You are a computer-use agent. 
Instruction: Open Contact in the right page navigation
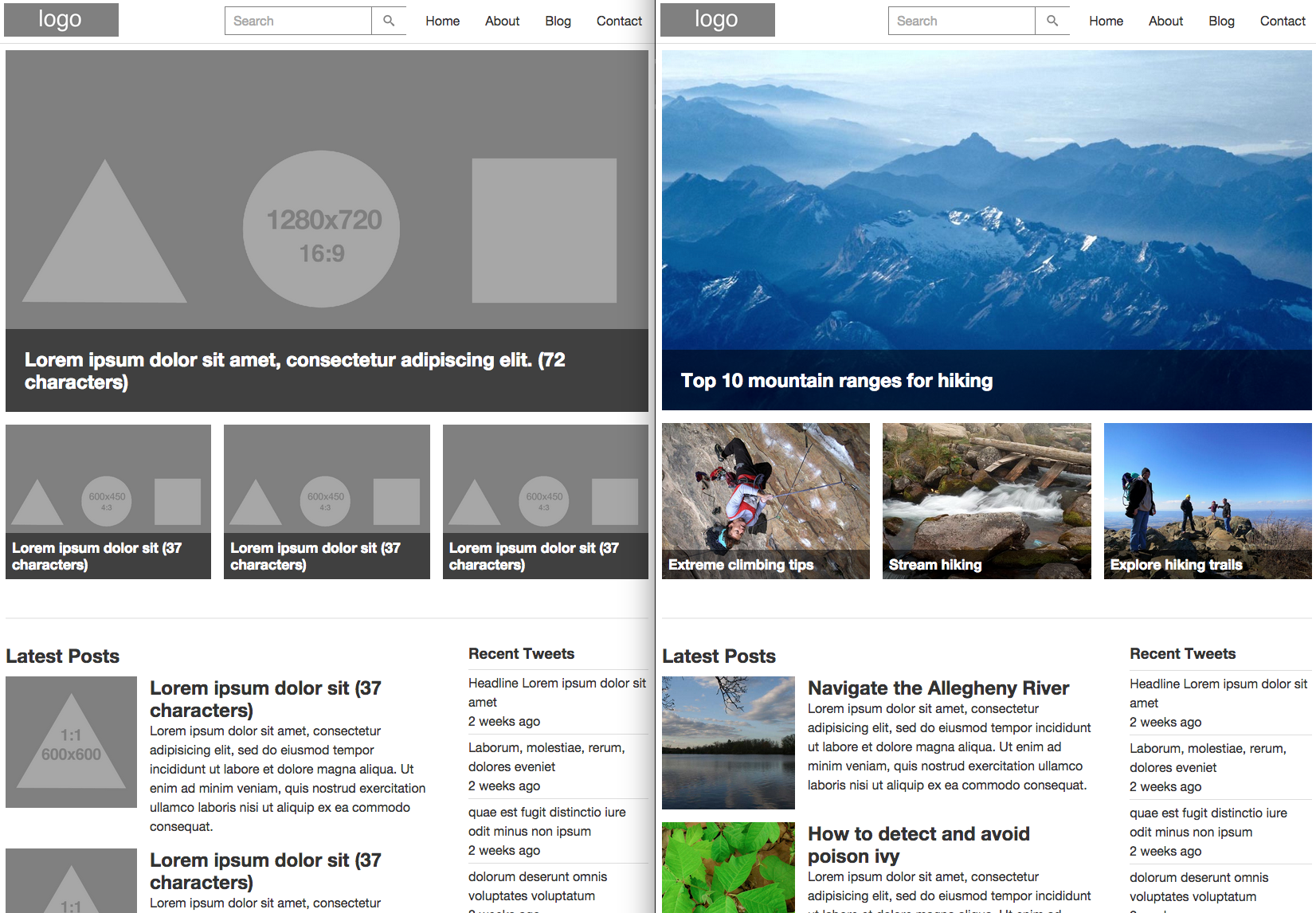point(1283,22)
